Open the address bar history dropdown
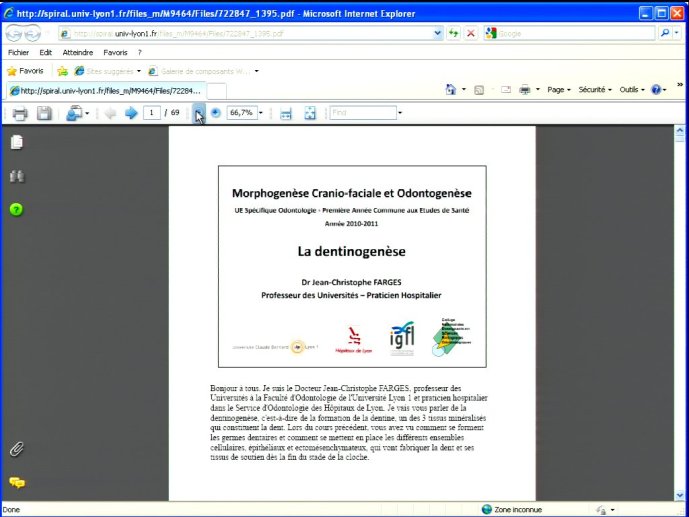The image size is (689, 517). (437, 33)
